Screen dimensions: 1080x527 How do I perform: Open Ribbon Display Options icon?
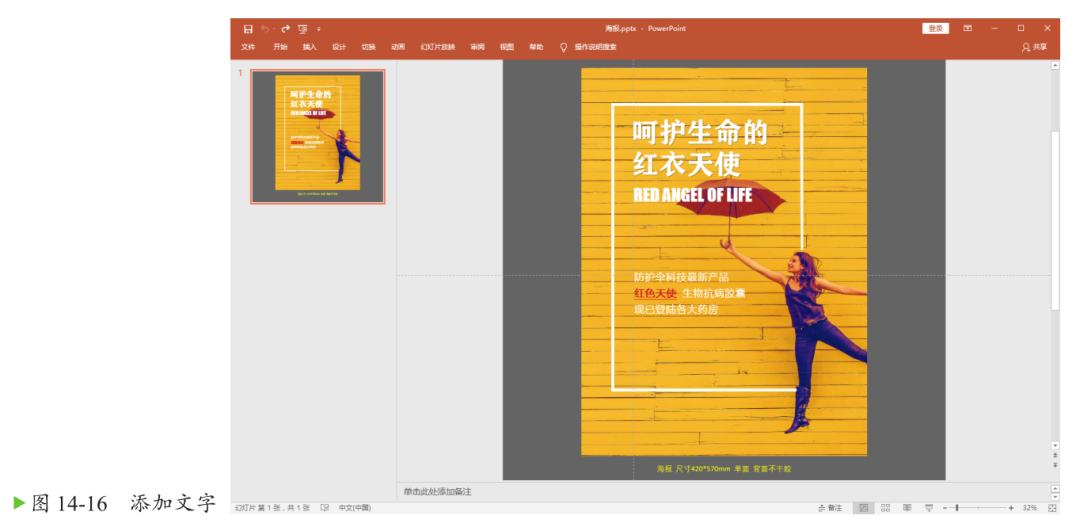tap(968, 28)
